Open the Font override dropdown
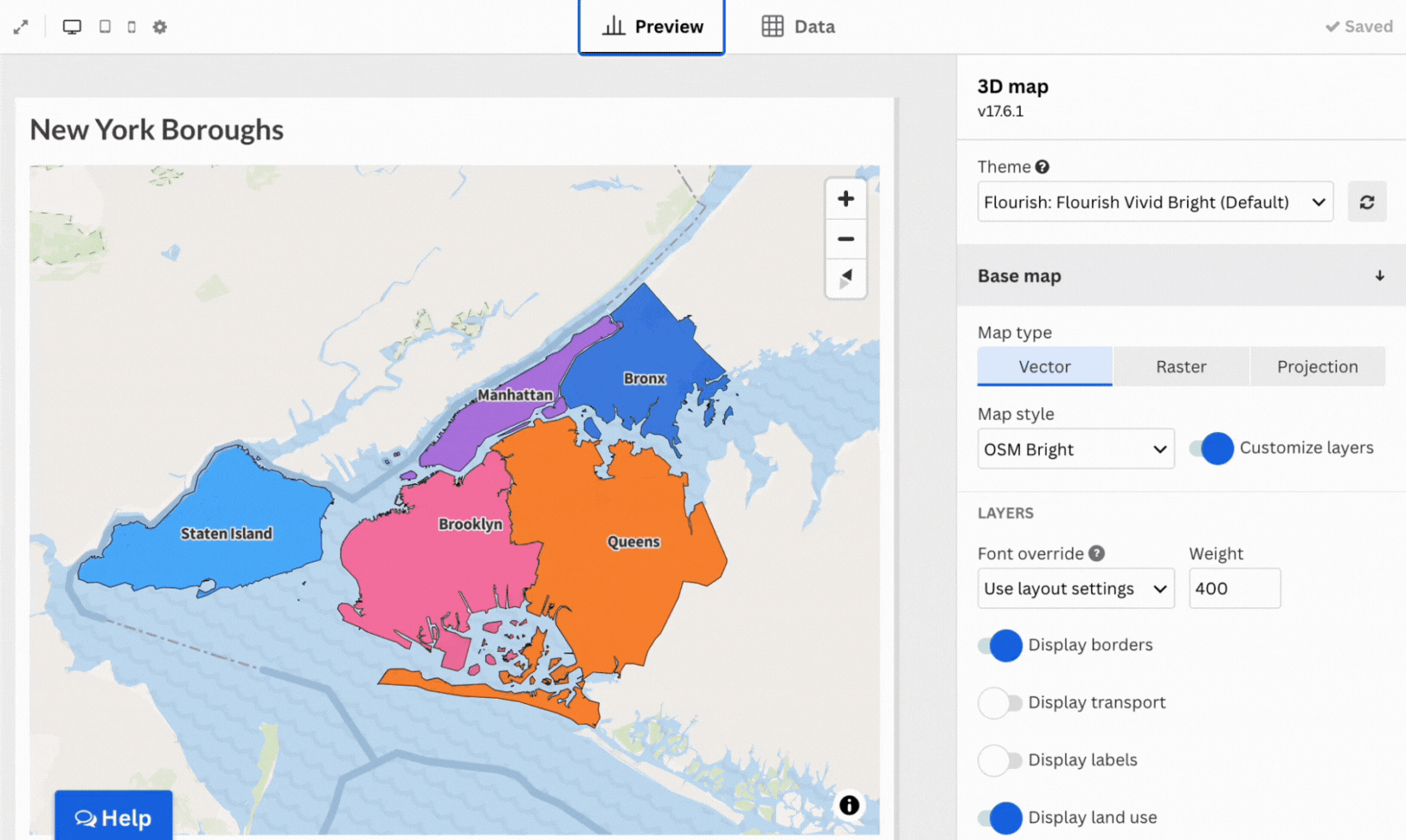Screen dimensions: 1406x840 point(1075,589)
